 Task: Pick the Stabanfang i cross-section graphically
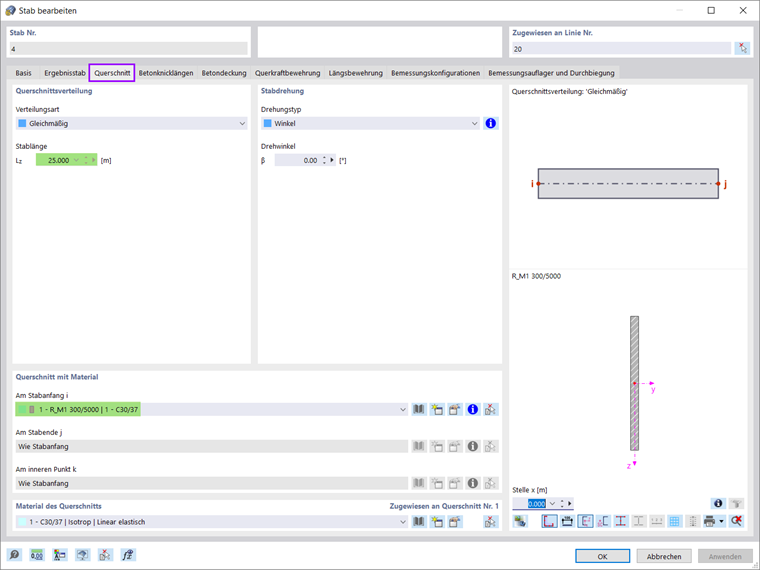[491, 410]
